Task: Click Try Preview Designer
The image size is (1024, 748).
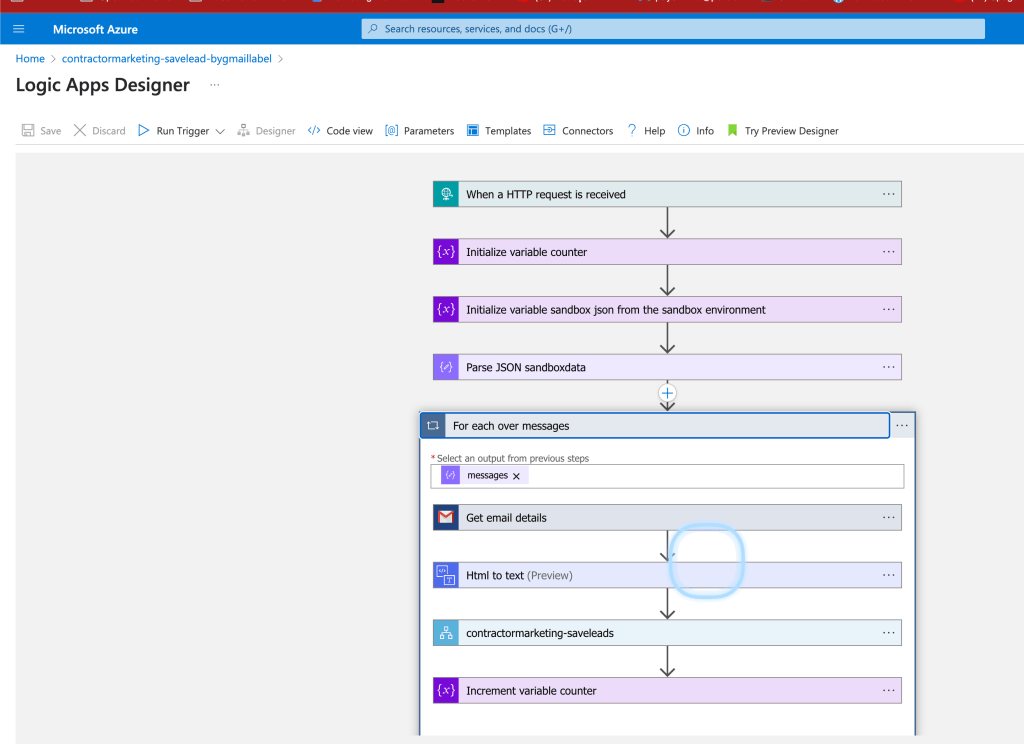Action: 792,131
